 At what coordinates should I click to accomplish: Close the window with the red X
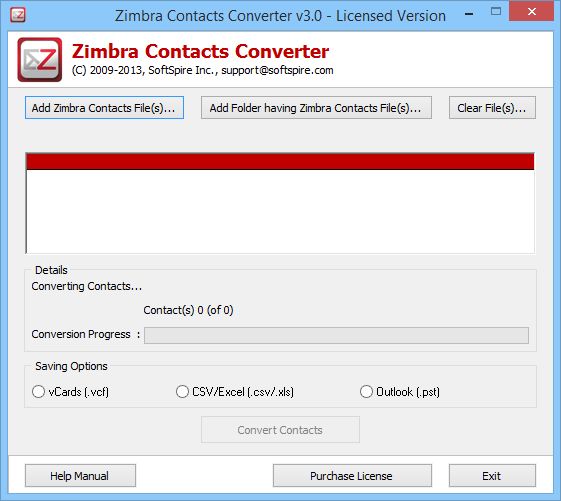click(x=531, y=11)
